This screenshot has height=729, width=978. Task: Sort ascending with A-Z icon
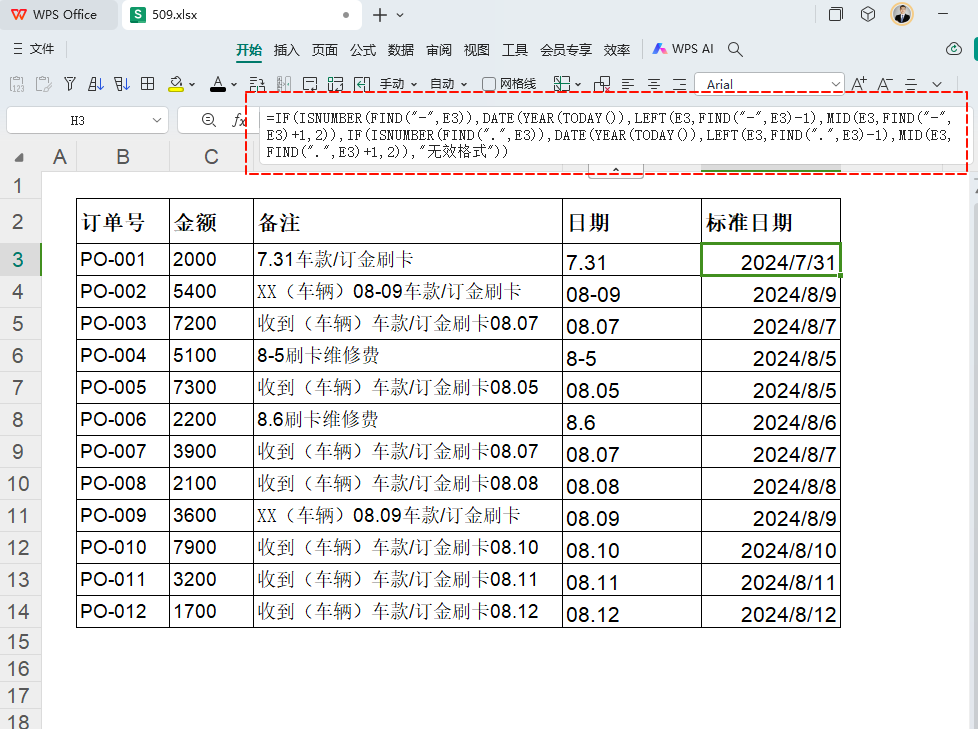(x=95, y=84)
